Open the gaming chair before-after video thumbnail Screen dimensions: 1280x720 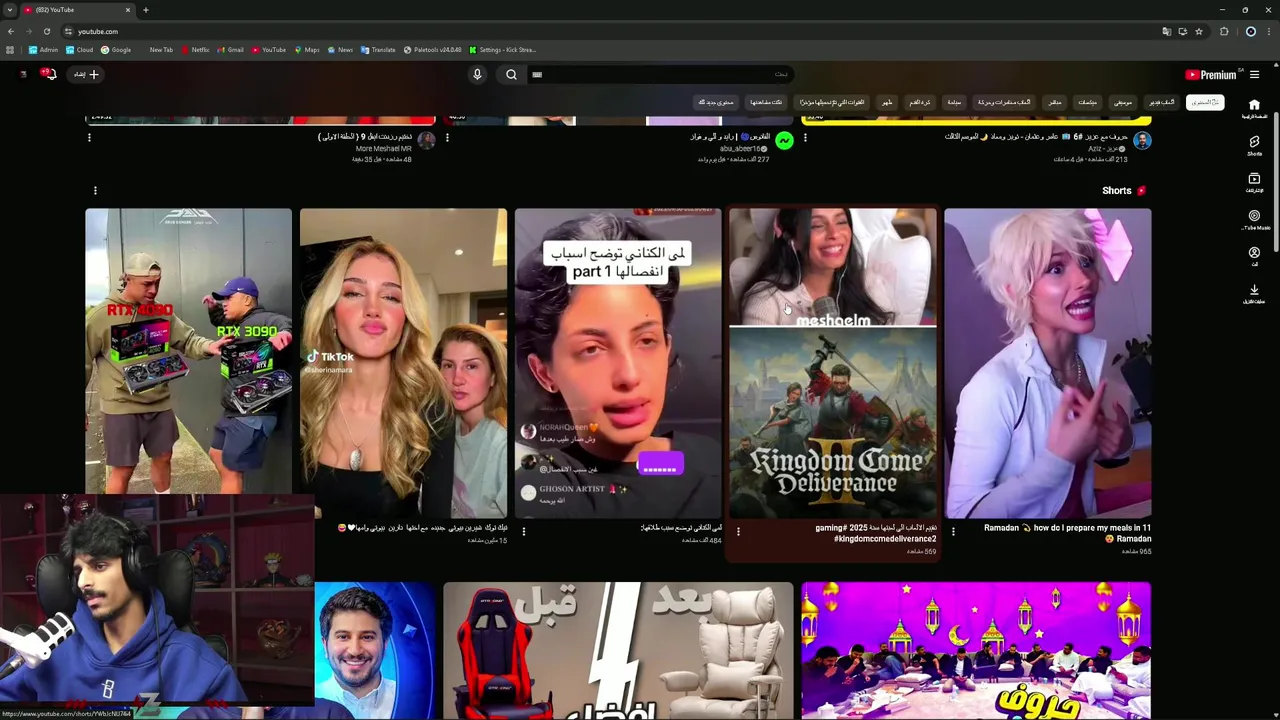tap(618, 650)
